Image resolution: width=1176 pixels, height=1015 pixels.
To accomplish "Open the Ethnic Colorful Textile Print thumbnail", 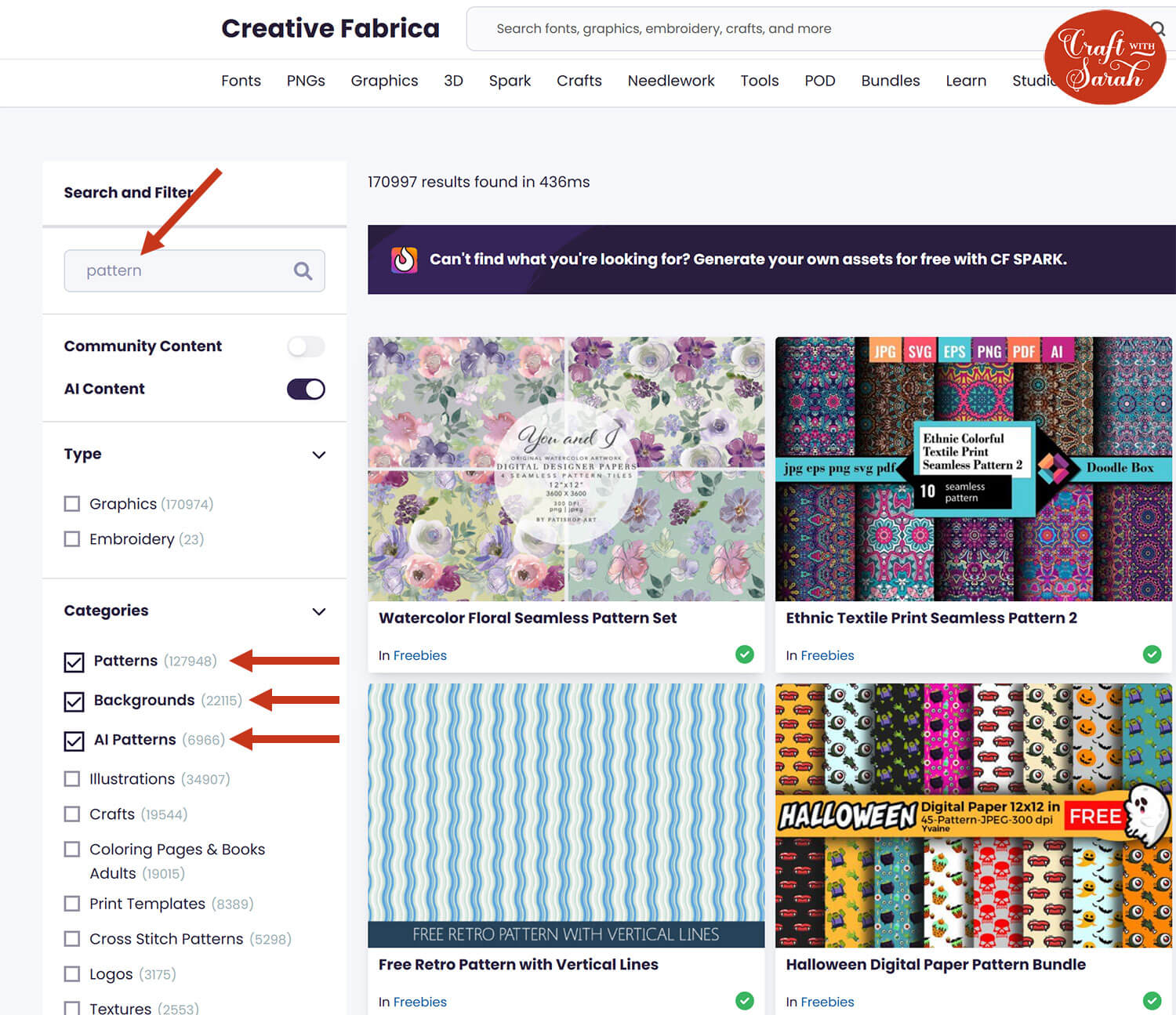I will (974, 469).
